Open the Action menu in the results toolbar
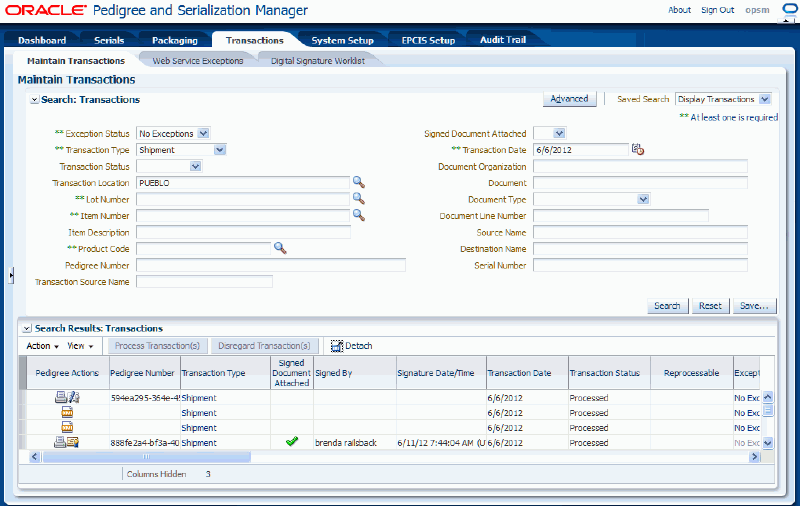Screen dimensions: 800x506 [x=42, y=346]
